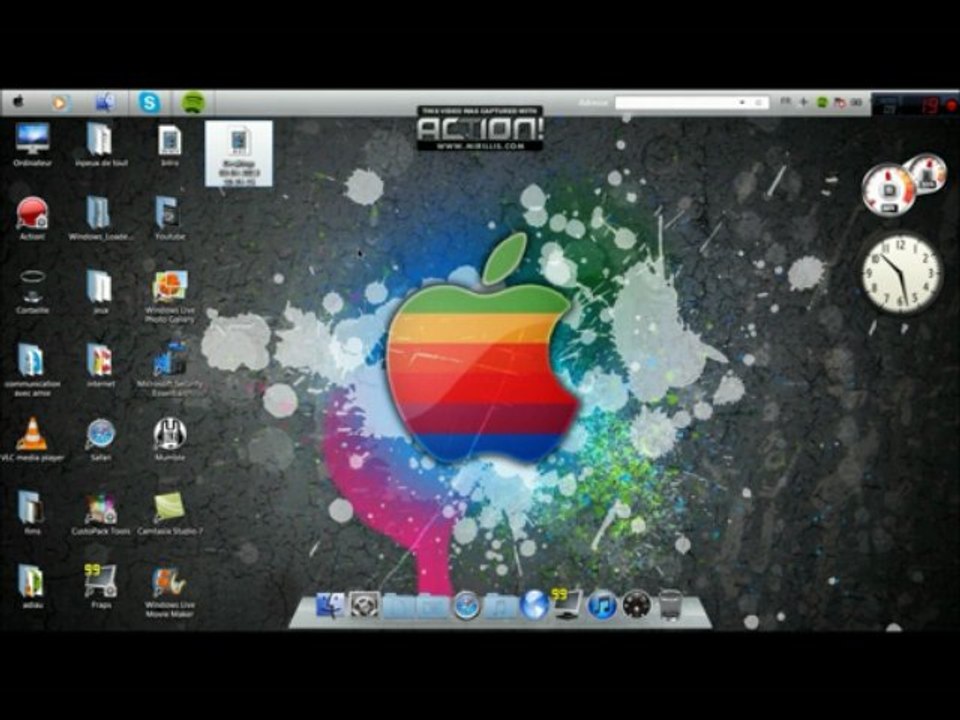Launch the media player taskbar icon
Viewport: 960px width, 720px height.
pos(60,103)
